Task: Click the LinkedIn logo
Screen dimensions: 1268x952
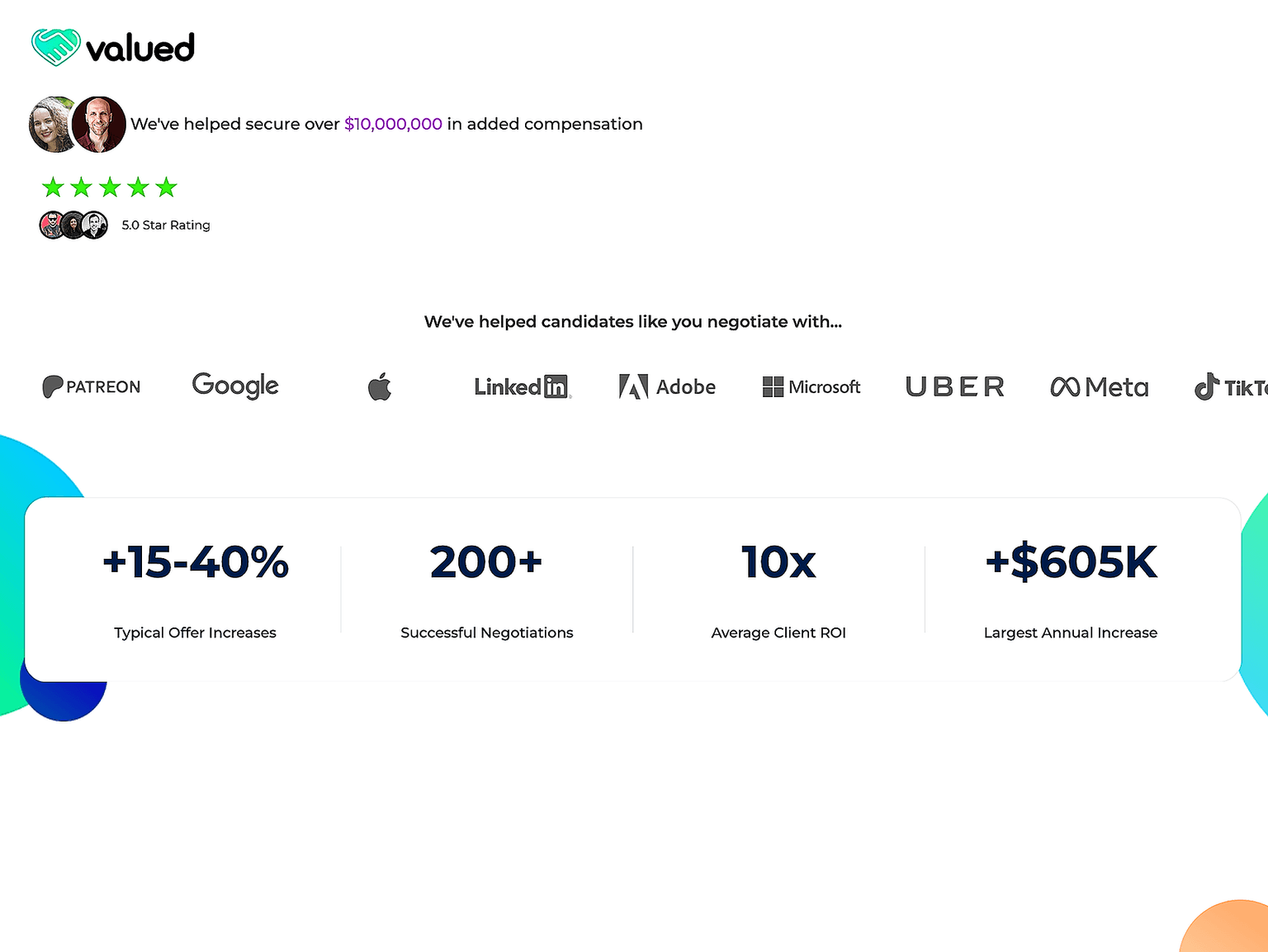Action: click(522, 386)
